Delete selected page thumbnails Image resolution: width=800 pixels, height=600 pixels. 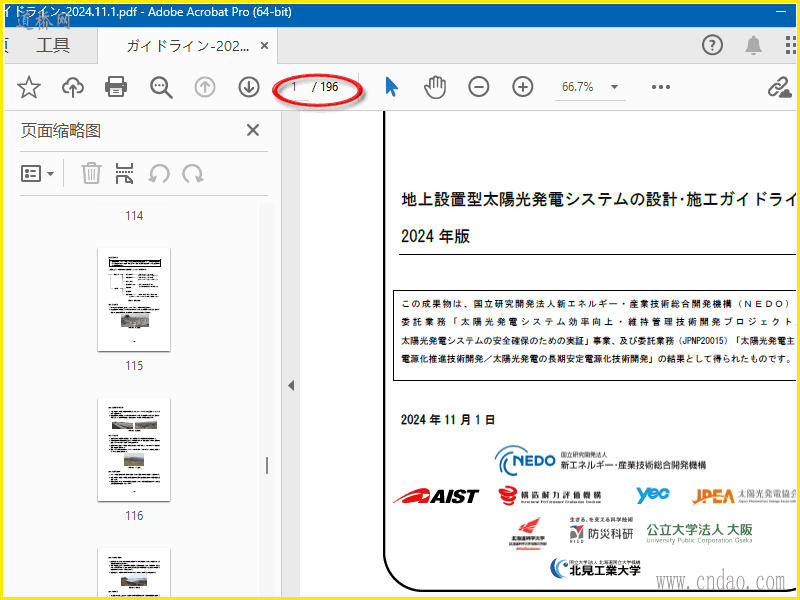(x=91, y=173)
